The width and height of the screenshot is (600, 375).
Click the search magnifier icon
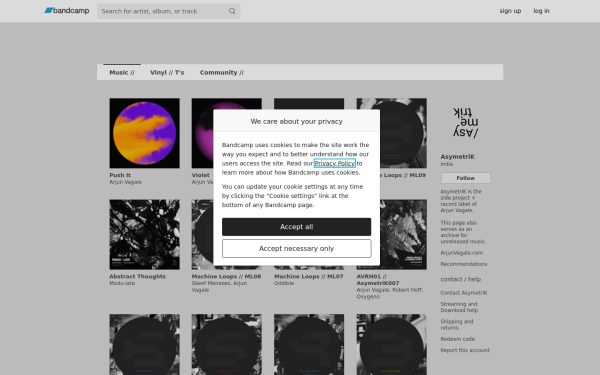coord(232,11)
